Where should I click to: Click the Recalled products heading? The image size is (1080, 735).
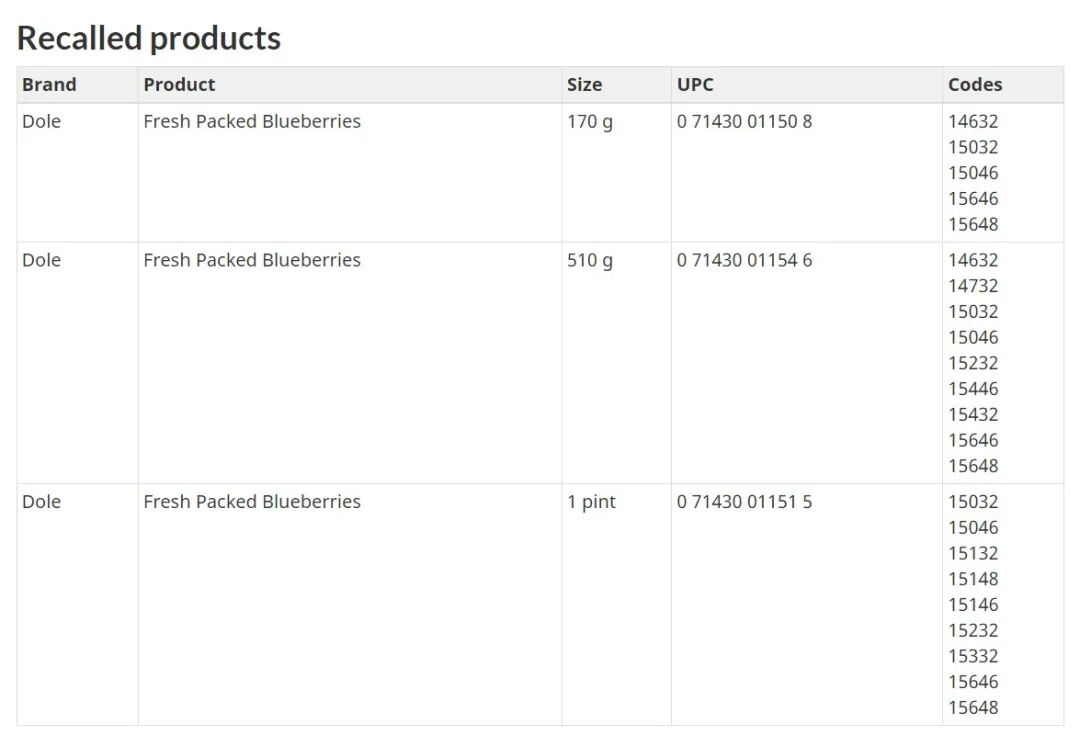tap(149, 38)
